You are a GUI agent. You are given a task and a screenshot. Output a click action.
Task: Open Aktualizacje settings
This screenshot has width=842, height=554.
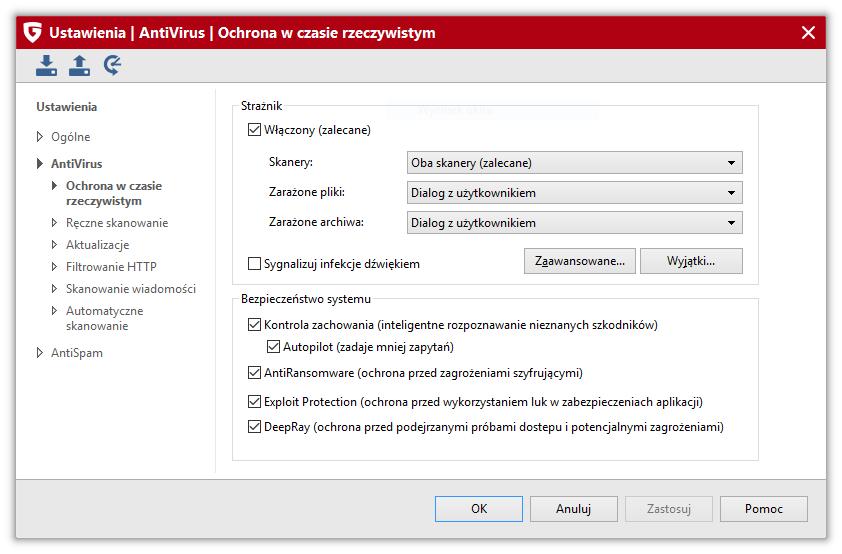(98, 245)
